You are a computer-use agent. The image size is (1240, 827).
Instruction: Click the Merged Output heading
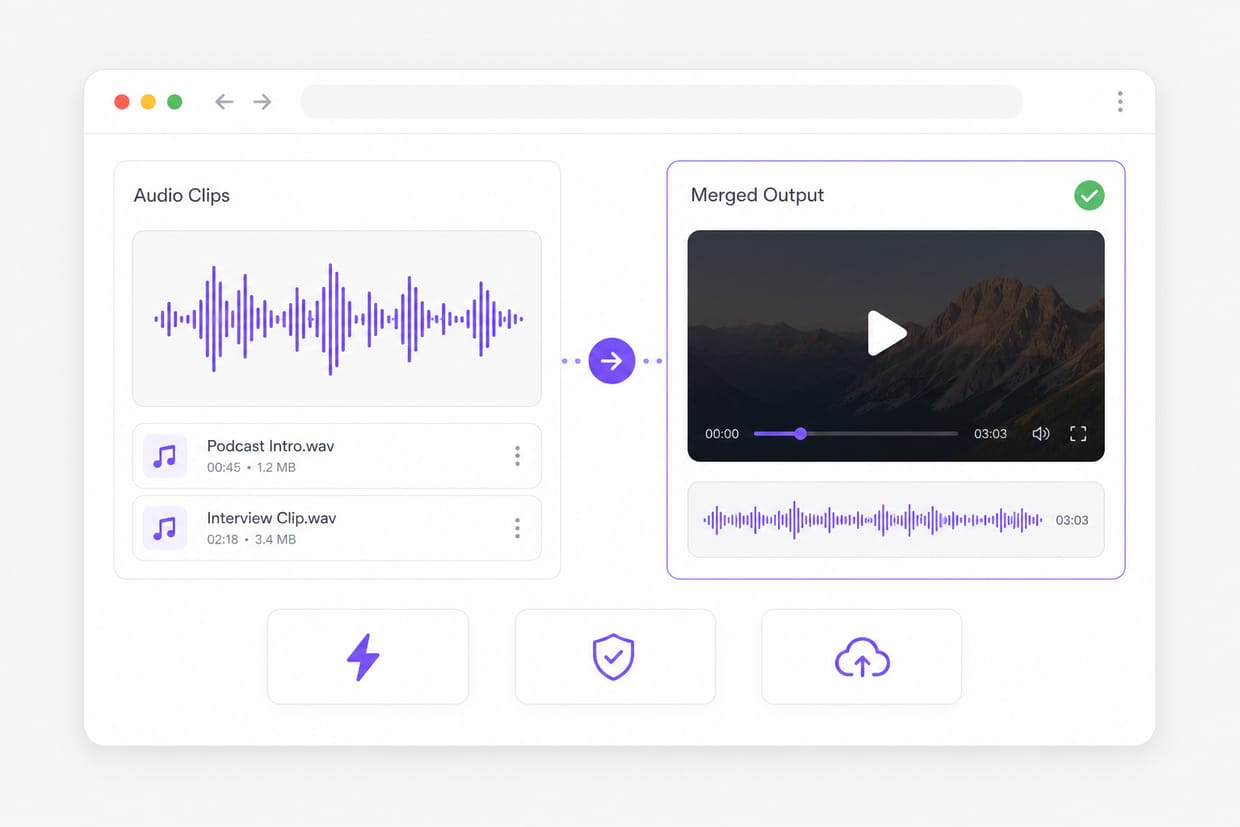(757, 195)
